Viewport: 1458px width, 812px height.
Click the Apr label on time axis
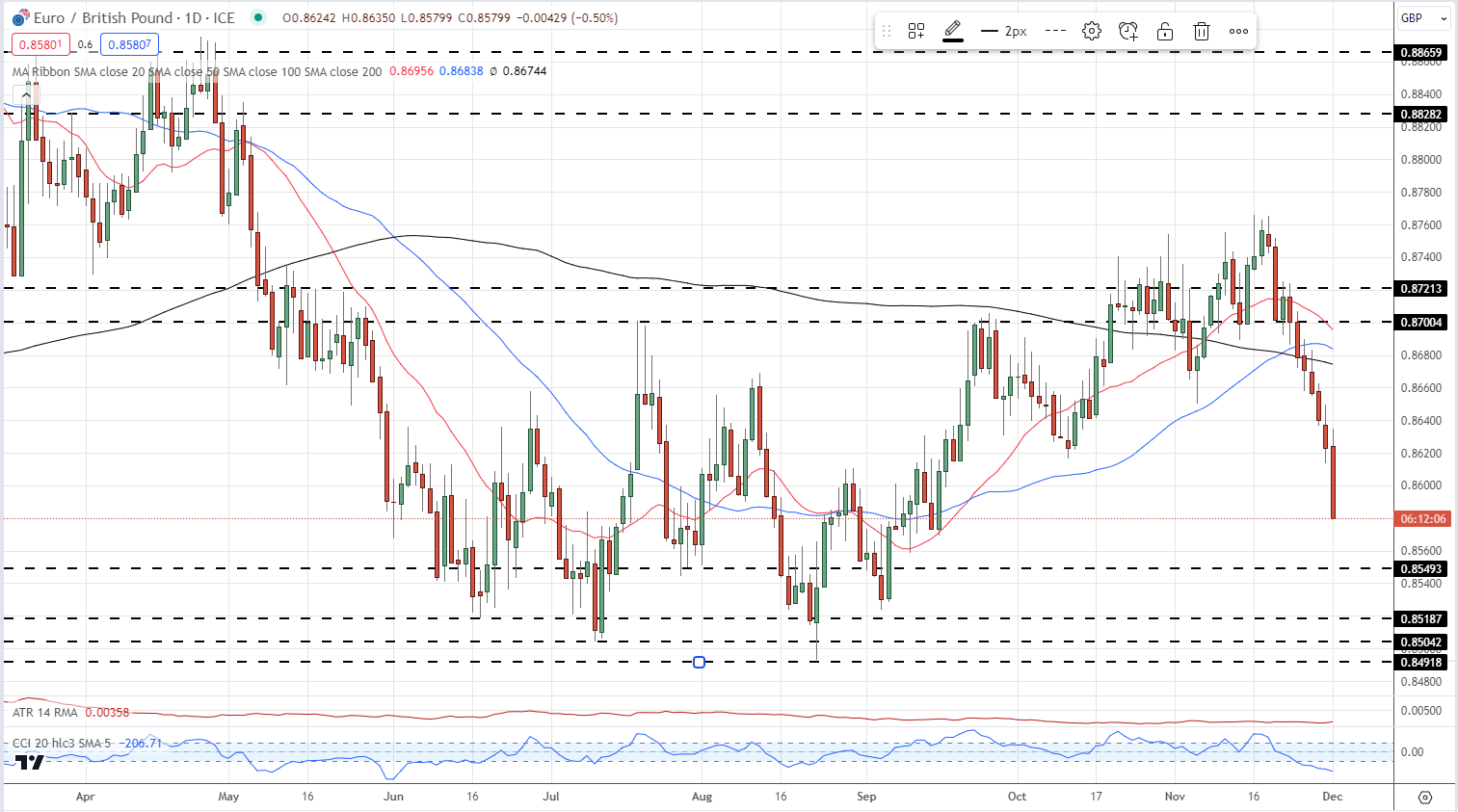pos(85,797)
